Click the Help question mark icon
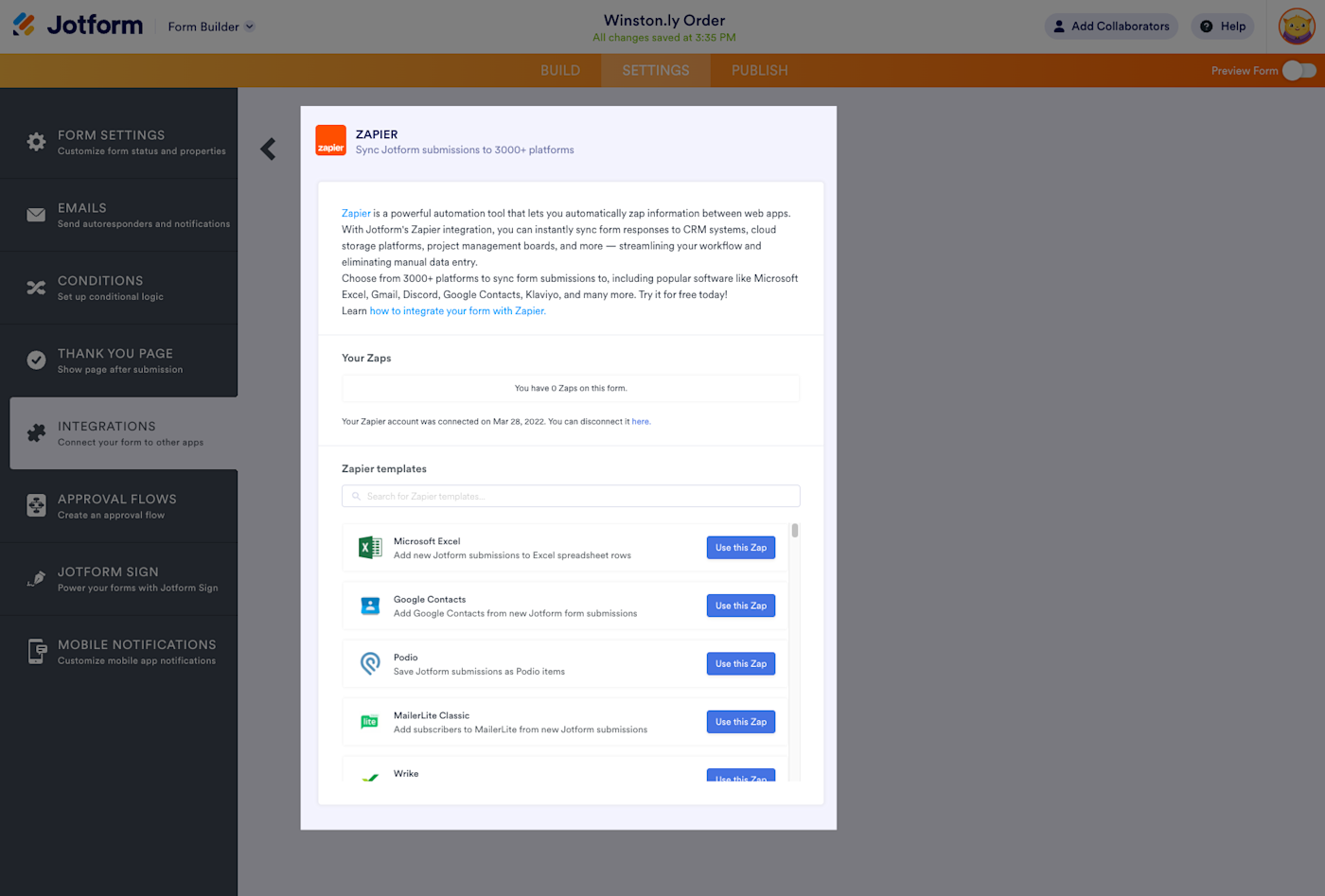The width and height of the screenshot is (1325, 896). point(1206,26)
